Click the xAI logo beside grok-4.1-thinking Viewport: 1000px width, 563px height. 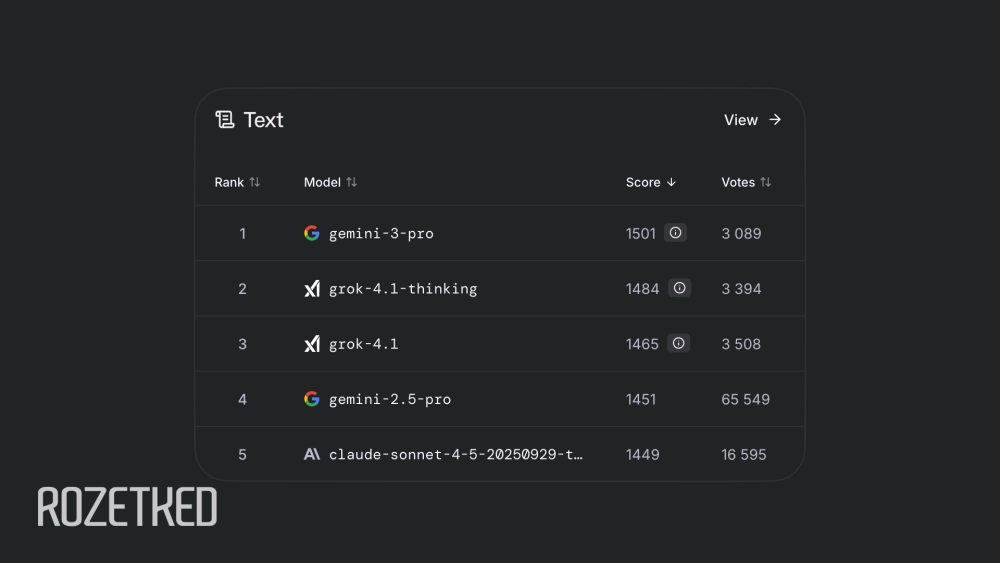(312, 289)
